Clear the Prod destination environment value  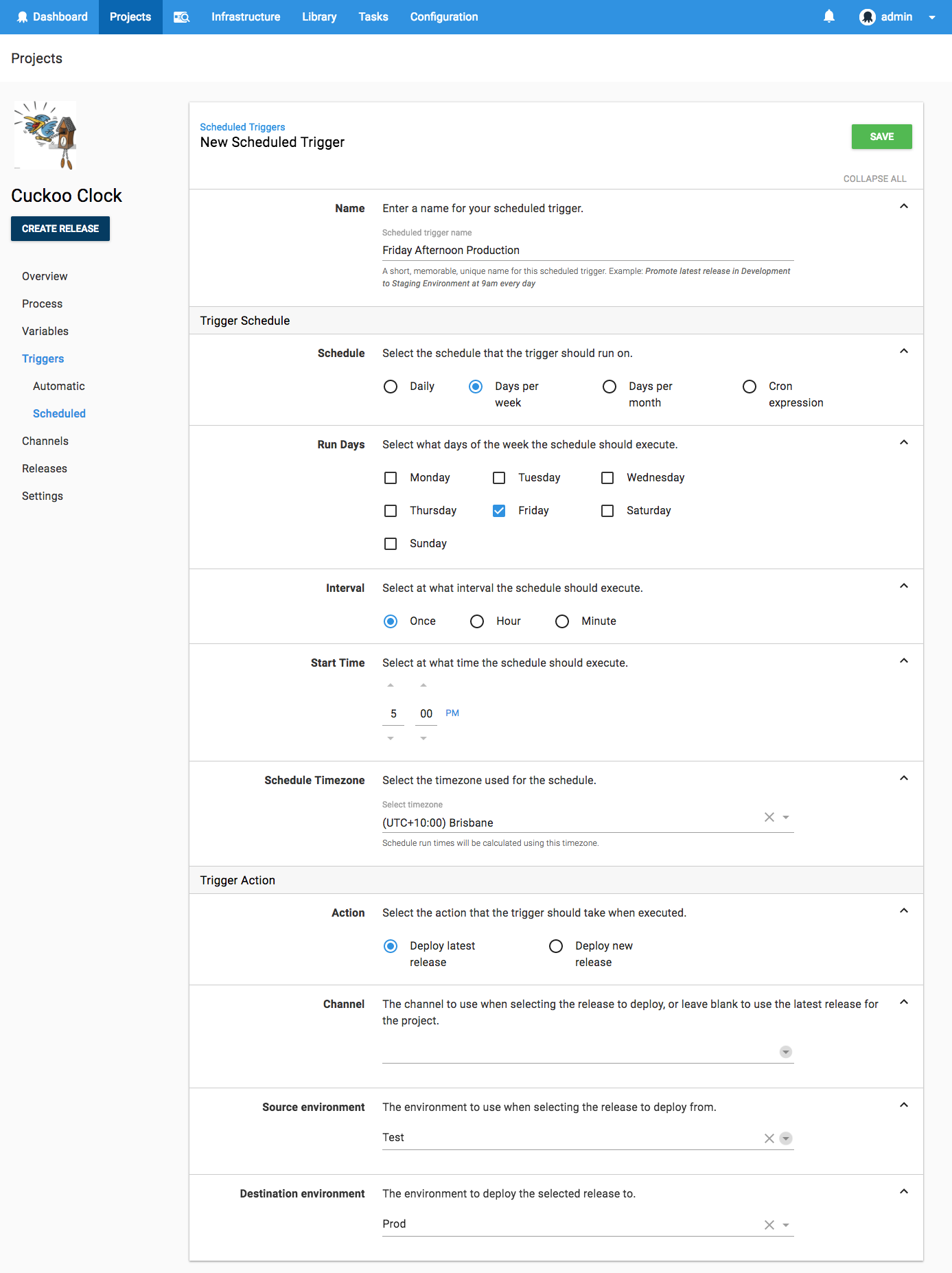[769, 1225]
